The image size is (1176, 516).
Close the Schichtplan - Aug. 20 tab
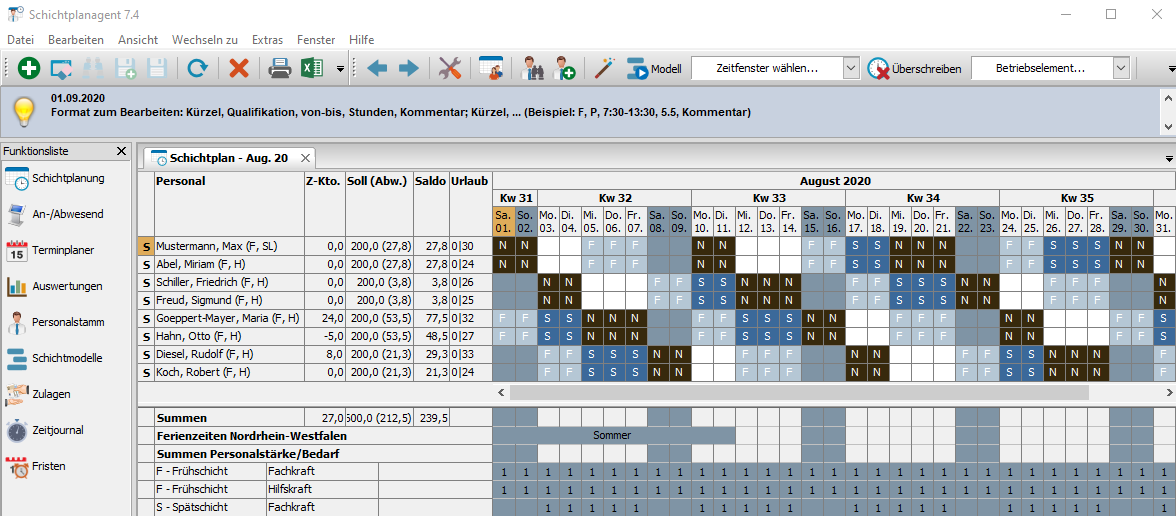pos(304,158)
